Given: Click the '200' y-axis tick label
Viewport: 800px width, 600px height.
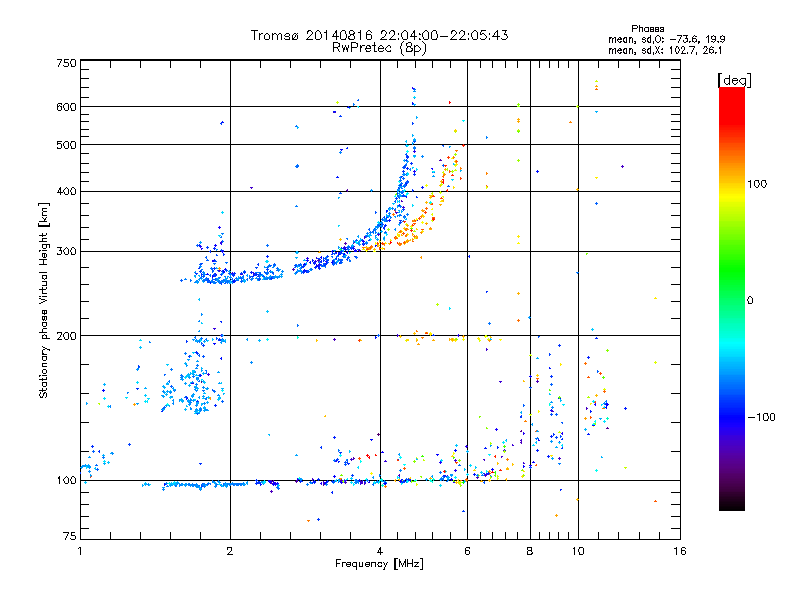Looking at the screenshot, I should (x=66, y=336).
